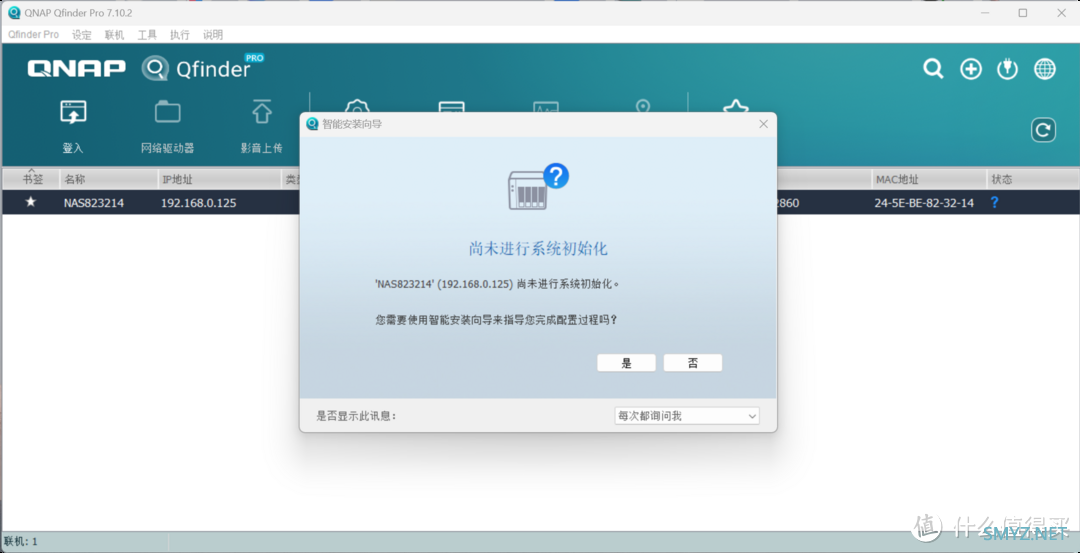Screen dimensions: 1080x553
Task: Click the 联机: 1 status bar text
Action: 21,542
